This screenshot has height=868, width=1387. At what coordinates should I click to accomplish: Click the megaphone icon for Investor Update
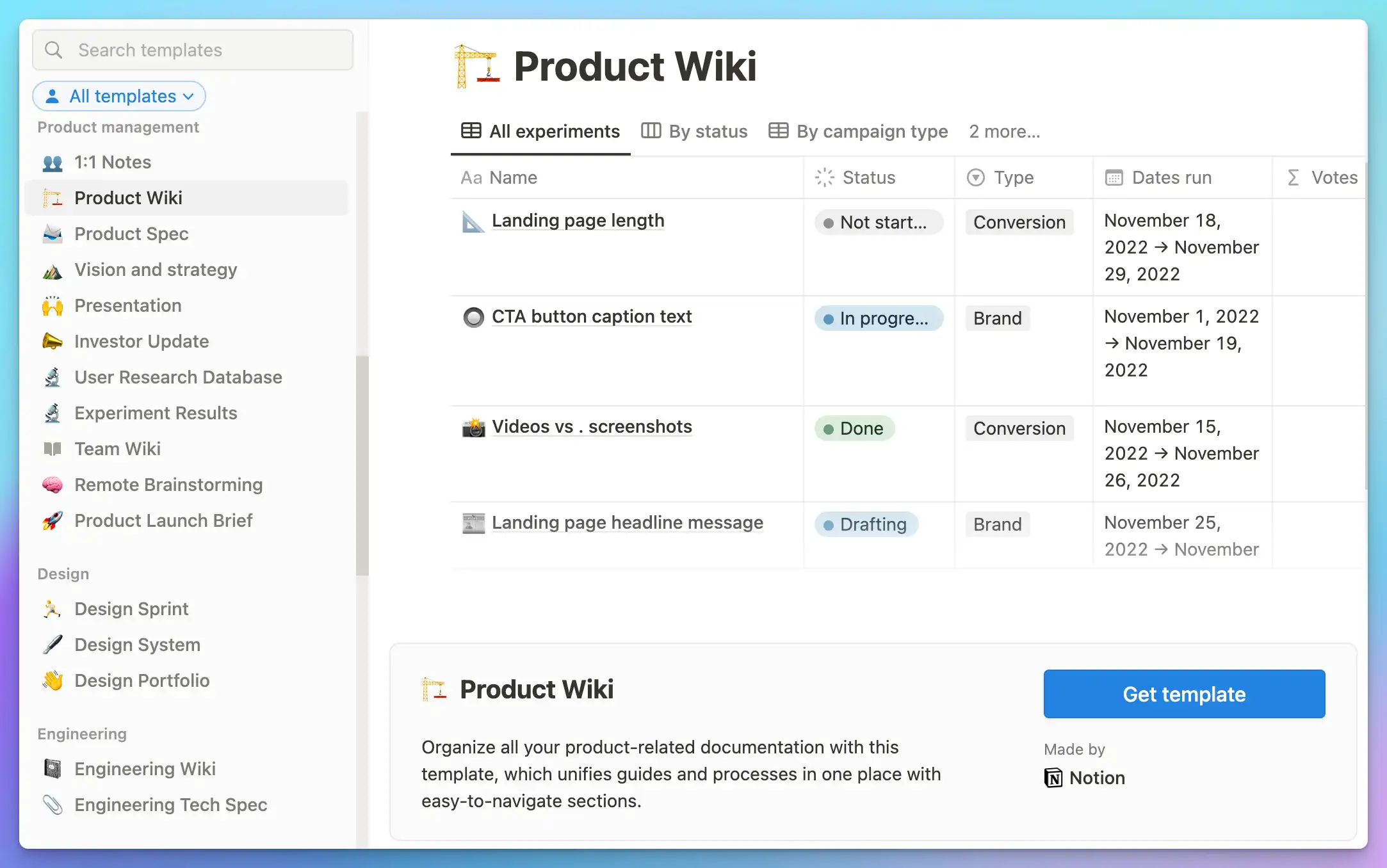pos(53,341)
